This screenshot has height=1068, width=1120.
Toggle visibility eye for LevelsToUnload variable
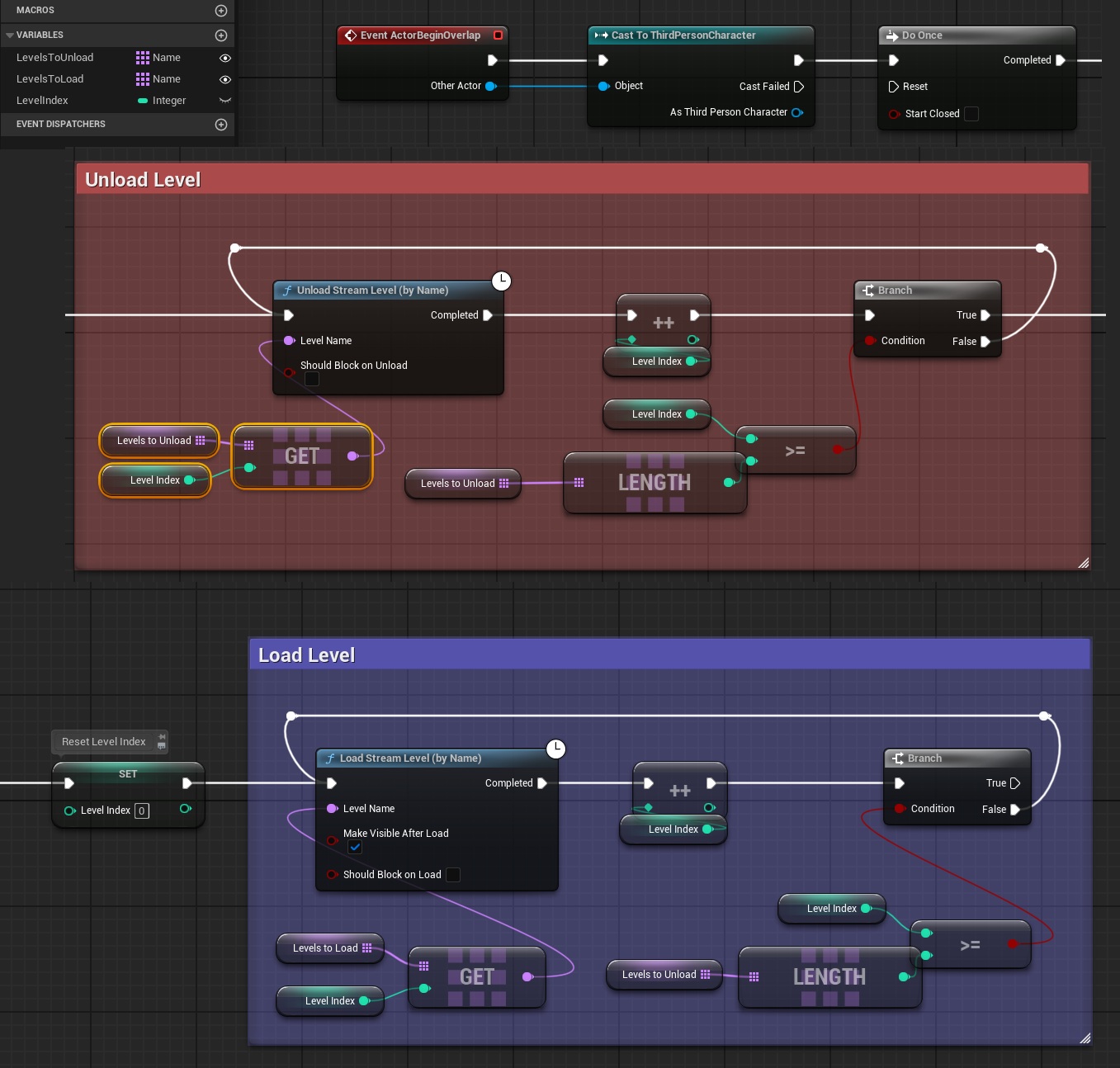click(224, 58)
